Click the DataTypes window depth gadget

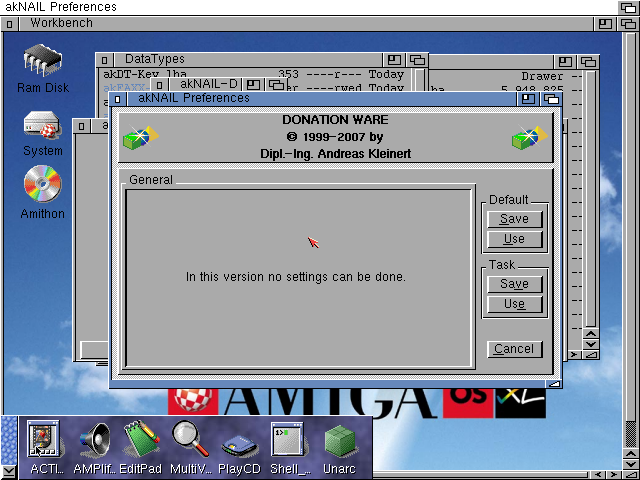(x=417, y=60)
